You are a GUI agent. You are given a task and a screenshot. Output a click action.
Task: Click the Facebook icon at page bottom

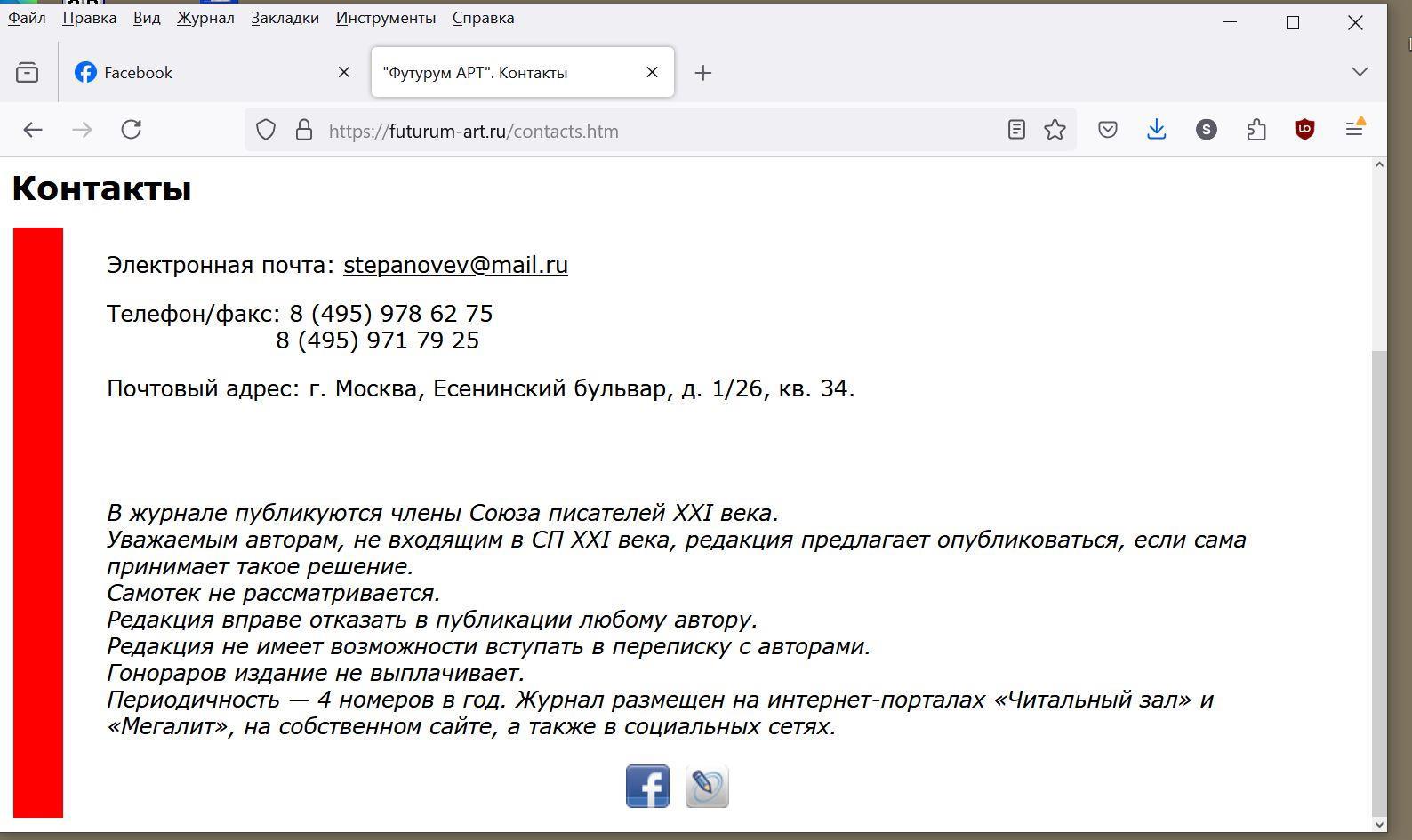tap(647, 787)
